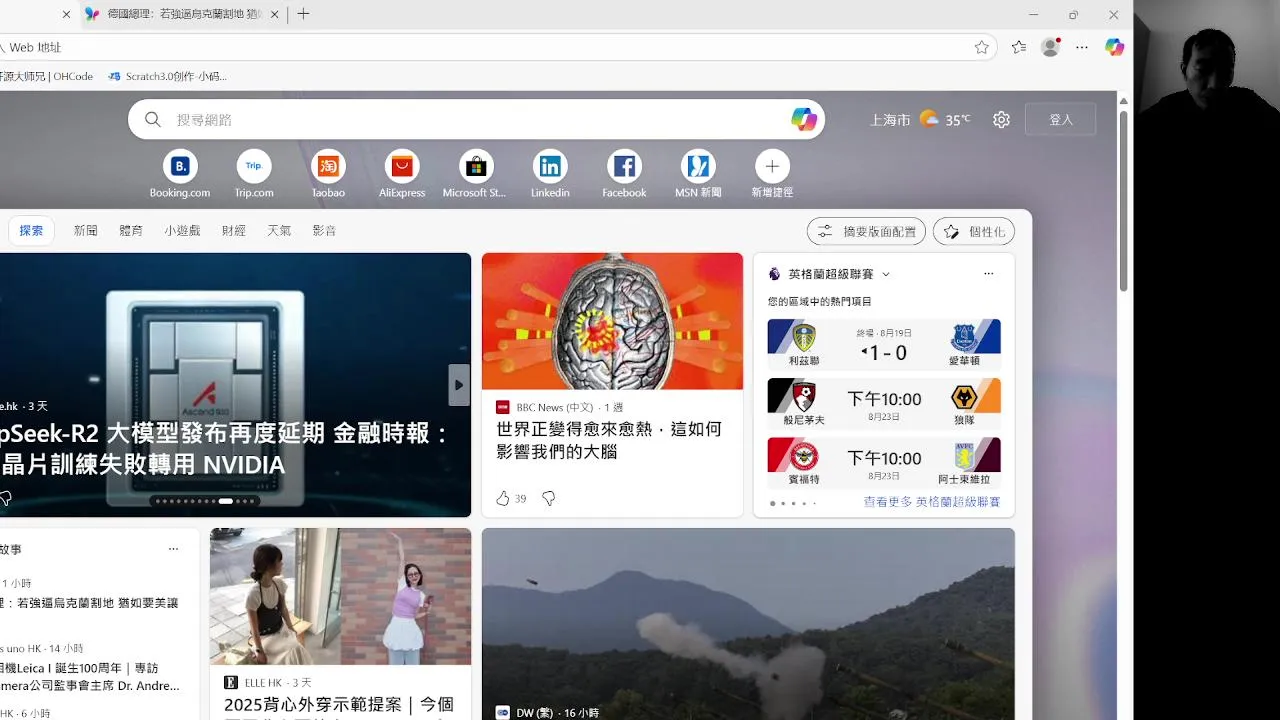The image size is (1280, 720).
Task: Add this page to favorites star icon
Action: [982, 47]
